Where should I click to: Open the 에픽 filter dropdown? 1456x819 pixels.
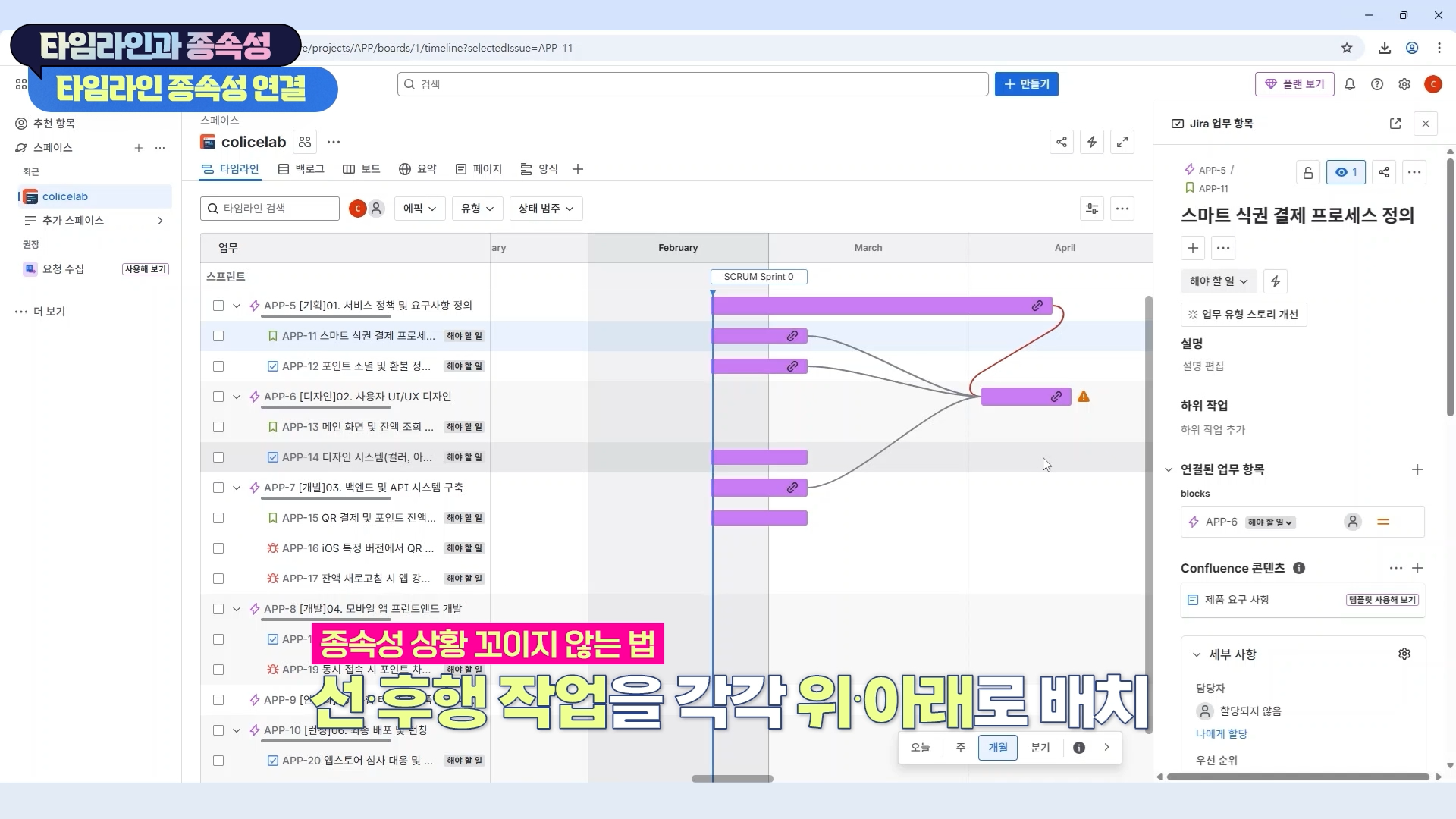click(419, 209)
